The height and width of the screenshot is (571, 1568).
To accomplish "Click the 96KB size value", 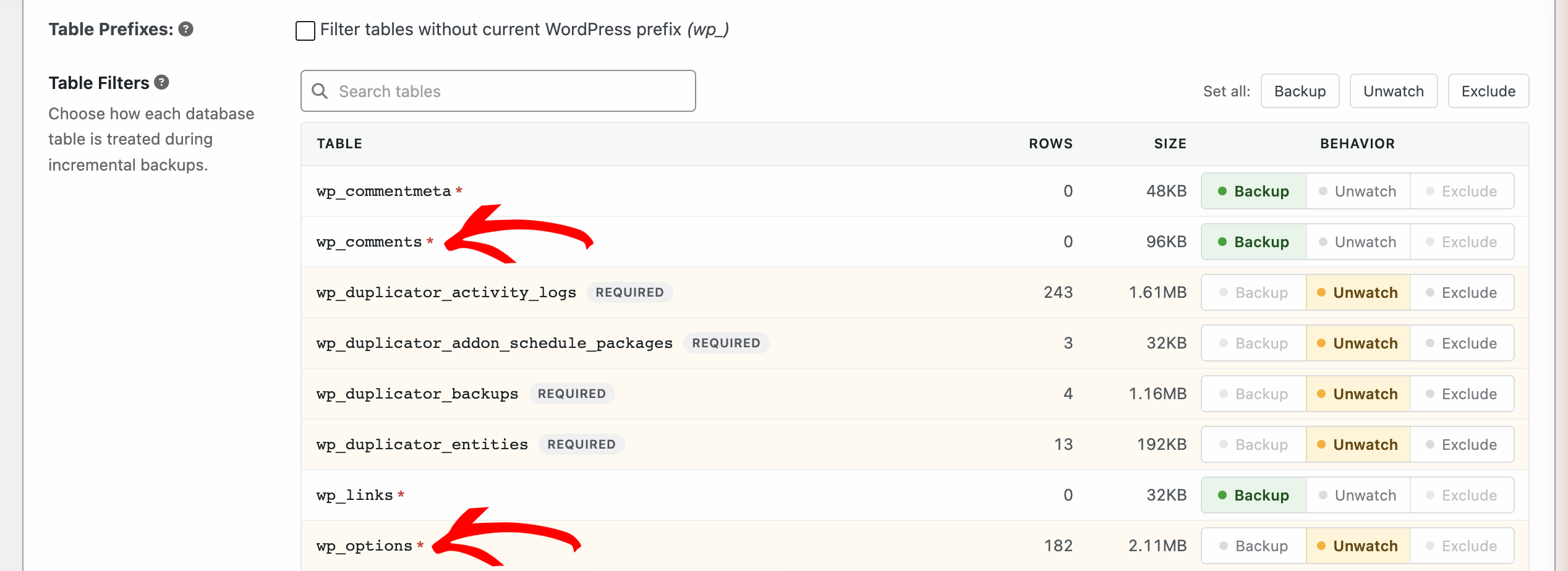I will (1167, 242).
